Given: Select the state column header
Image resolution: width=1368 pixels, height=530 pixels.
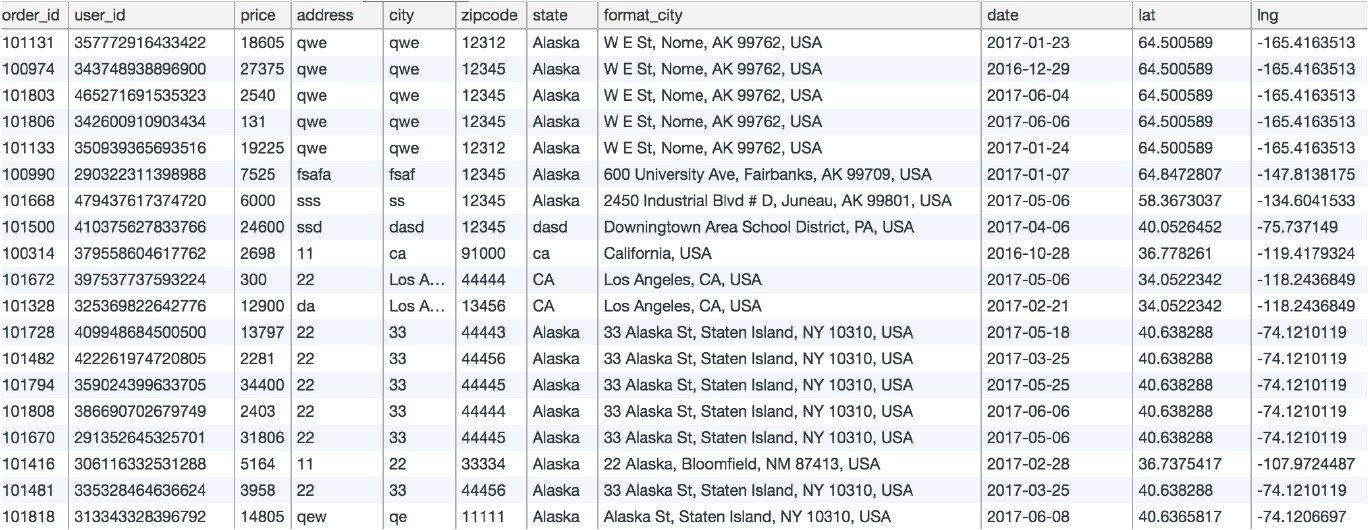Looking at the screenshot, I should pos(561,16).
